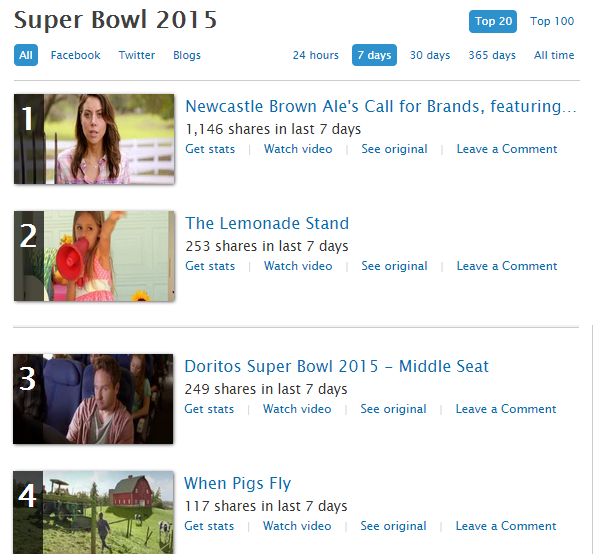
Task: Get stats for When Pigs Fly
Action: pyautogui.click(x=209, y=526)
